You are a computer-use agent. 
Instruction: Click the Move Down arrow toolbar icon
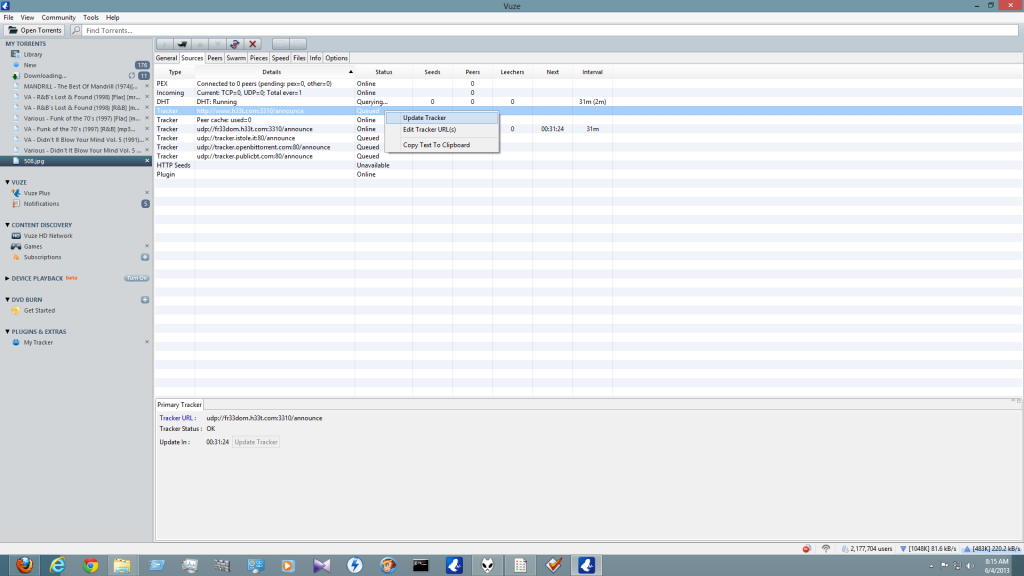217,44
